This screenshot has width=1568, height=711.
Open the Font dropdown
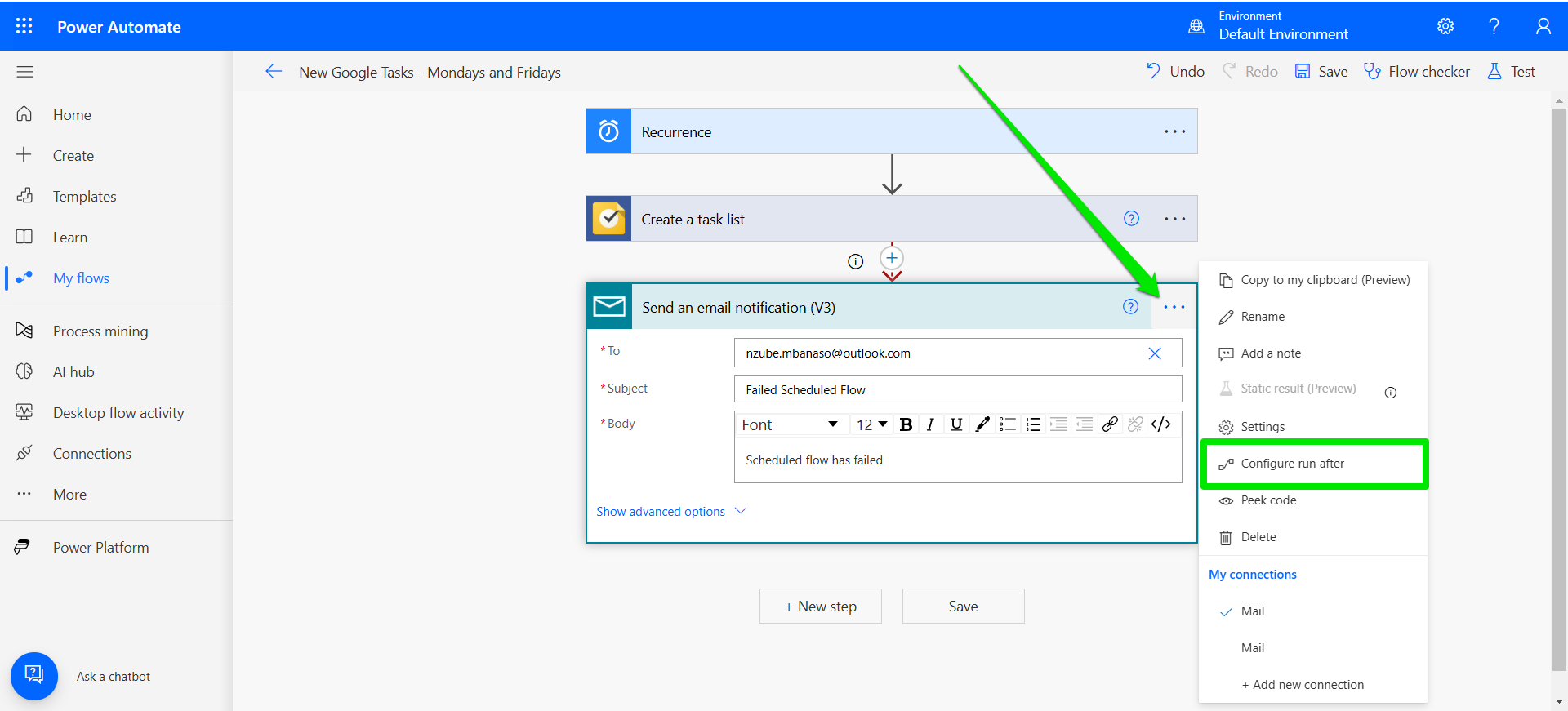(790, 424)
